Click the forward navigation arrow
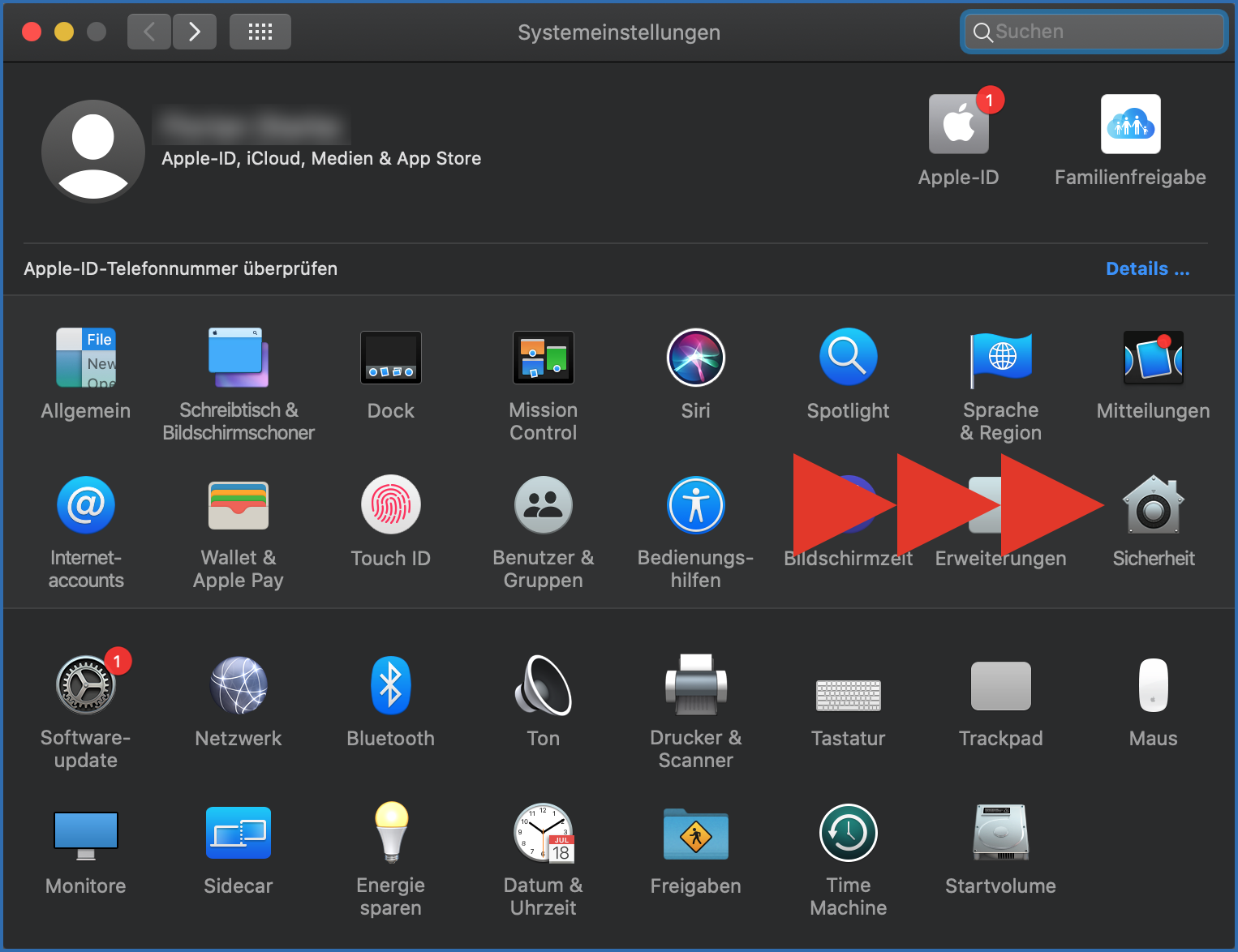1238x952 pixels. [195, 32]
